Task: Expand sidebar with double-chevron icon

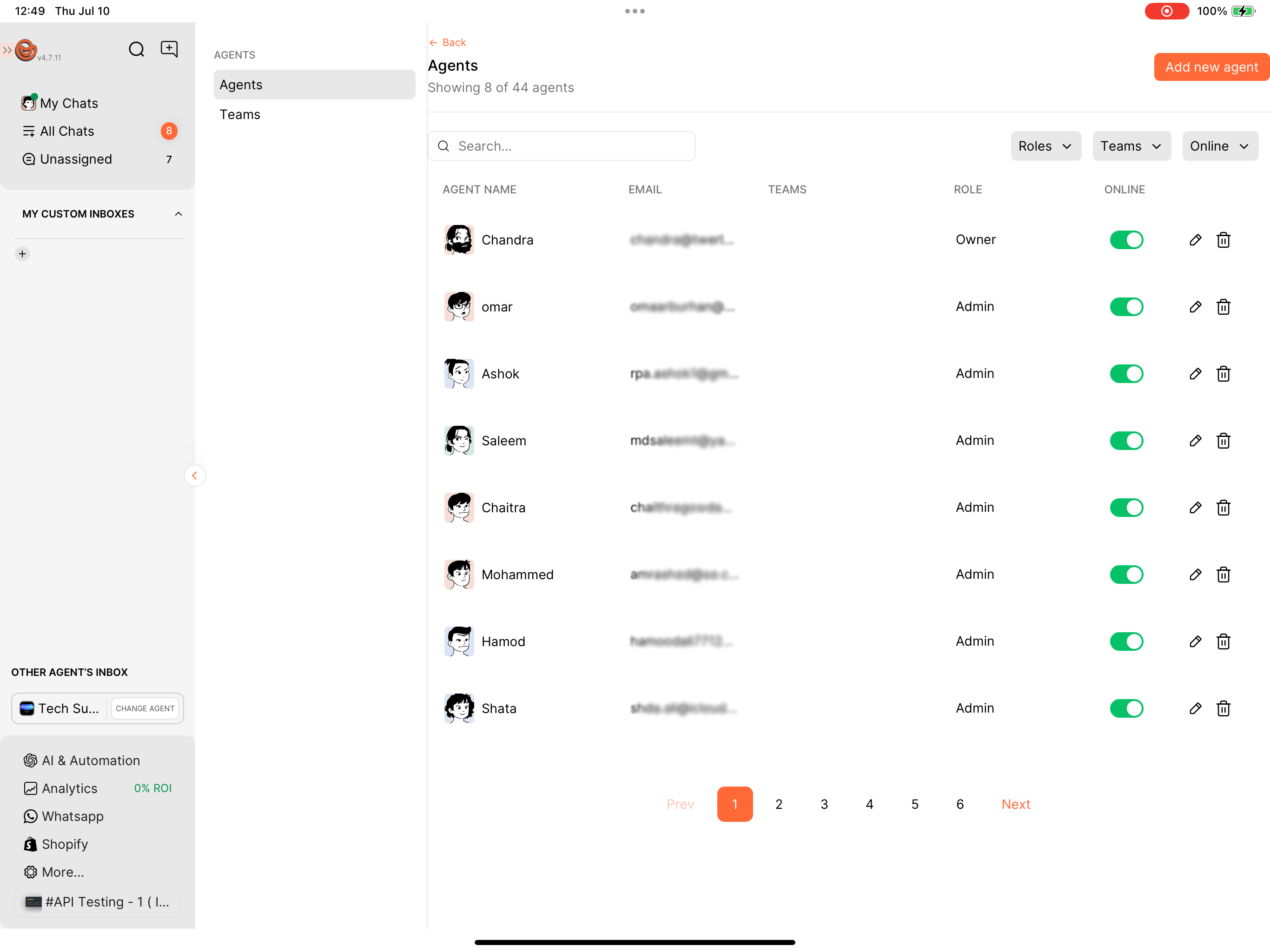Action: [7, 50]
